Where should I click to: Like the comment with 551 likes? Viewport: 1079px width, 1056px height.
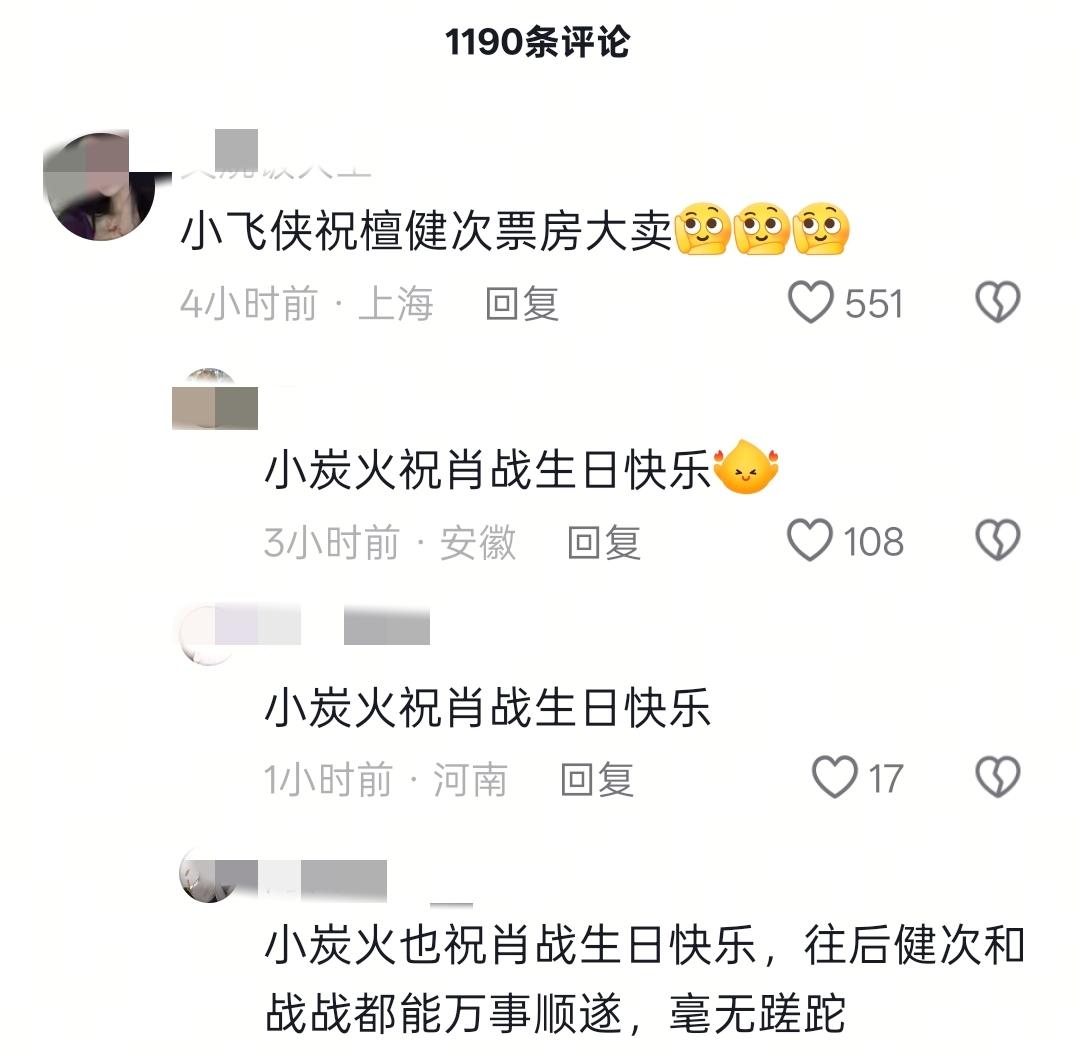[x=811, y=302]
